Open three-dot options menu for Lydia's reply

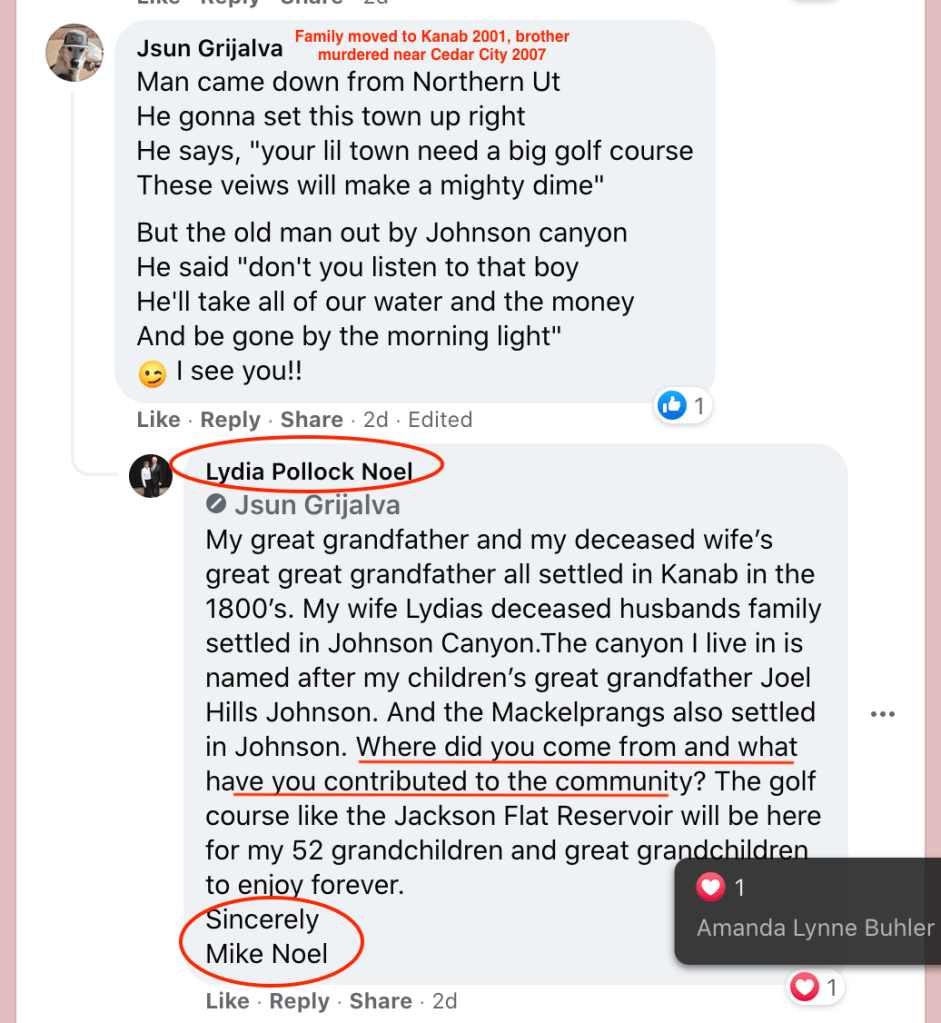[882, 714]
